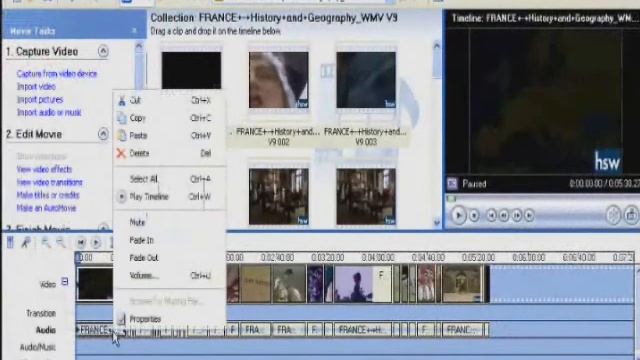This screenshot has height=360, width=640.
Task: Open Properties from the context menu
Action: (x=169, y=319)
